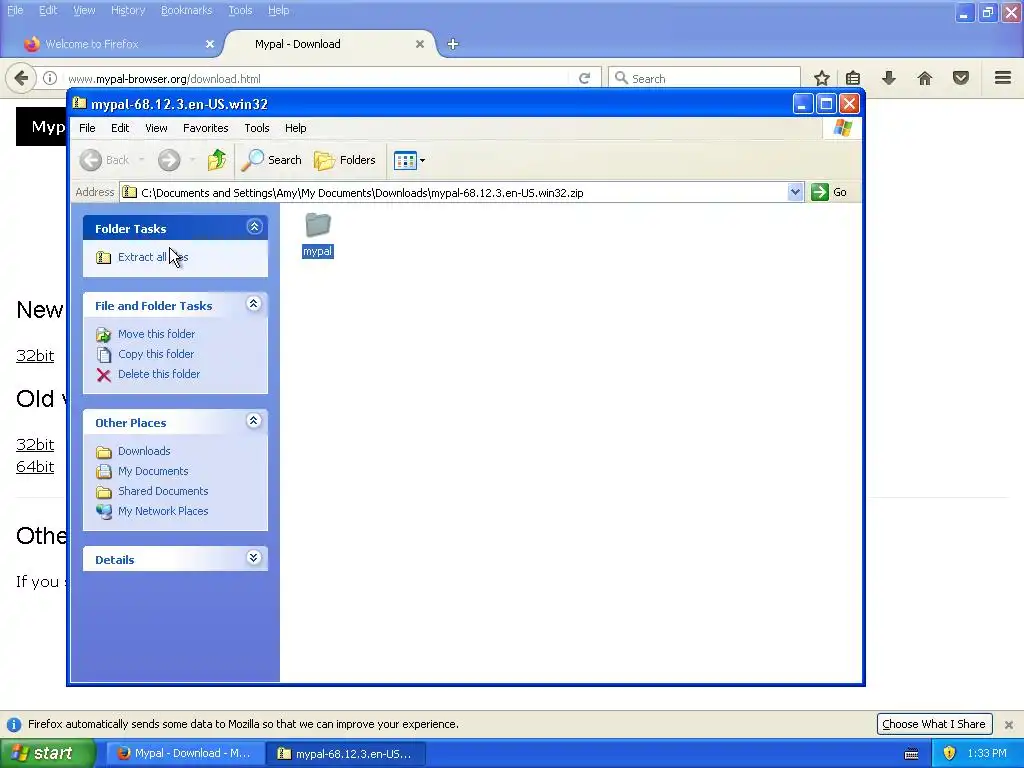Go to Downloads in Other Places
Screen dimensions: 1024x768
click(144, 451)
